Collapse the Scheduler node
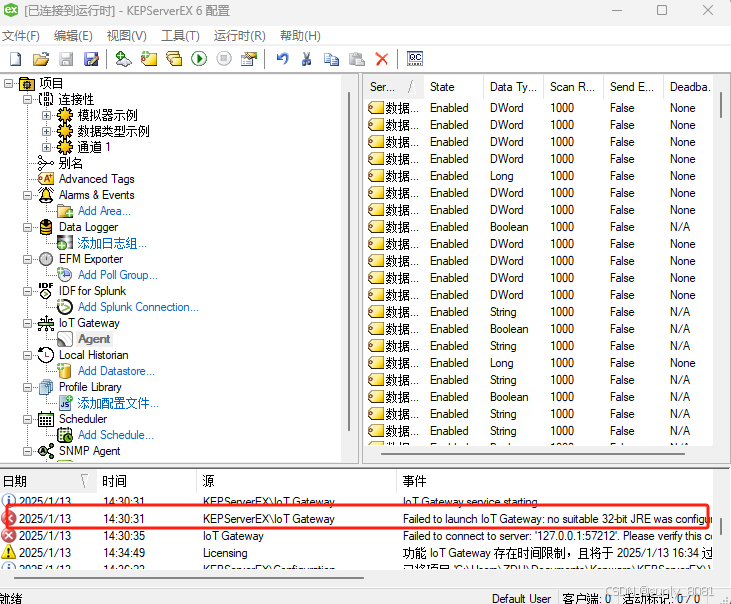 (x=28, y=419)
